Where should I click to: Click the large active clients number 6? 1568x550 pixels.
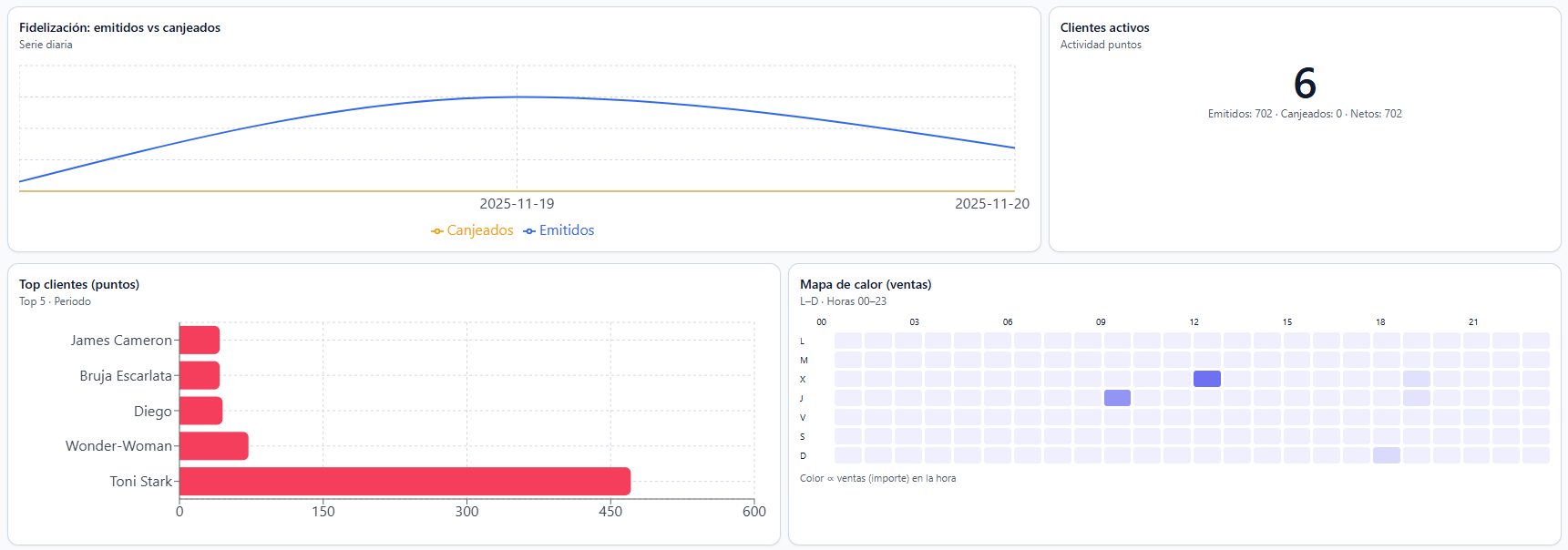pos(1305,84)
